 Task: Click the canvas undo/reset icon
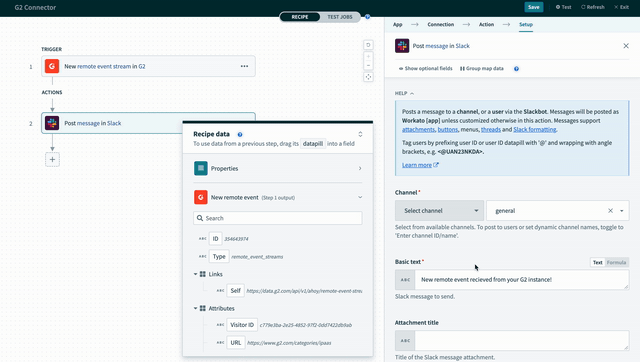(368, 45)
